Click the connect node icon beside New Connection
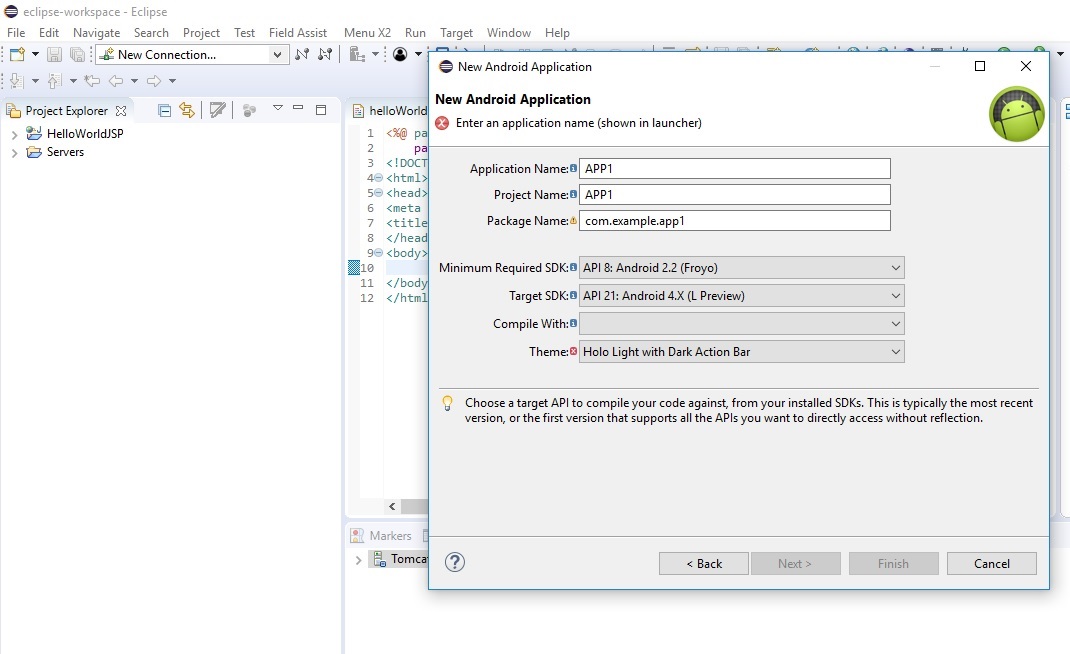The image size is (1070, 654). [302, 55]
